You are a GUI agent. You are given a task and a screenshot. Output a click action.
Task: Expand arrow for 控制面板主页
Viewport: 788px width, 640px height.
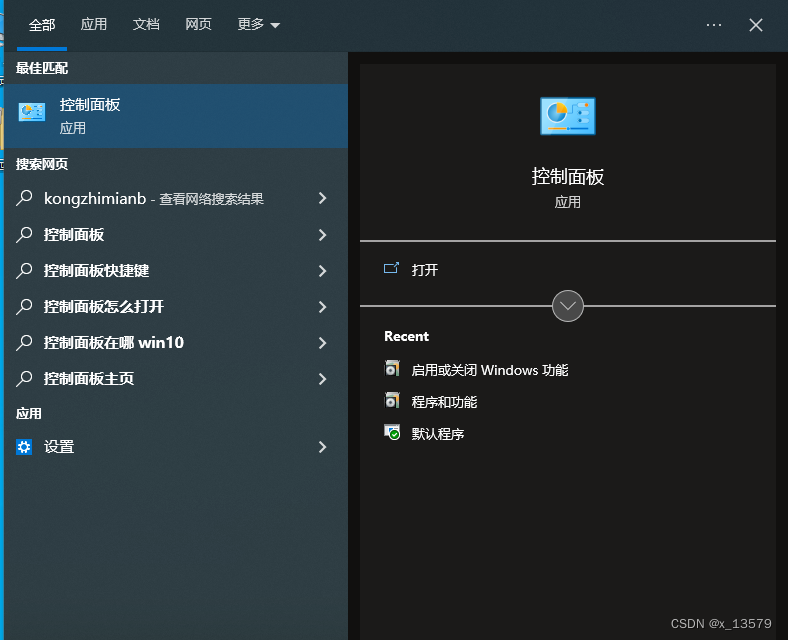click(x=323, y=379)
